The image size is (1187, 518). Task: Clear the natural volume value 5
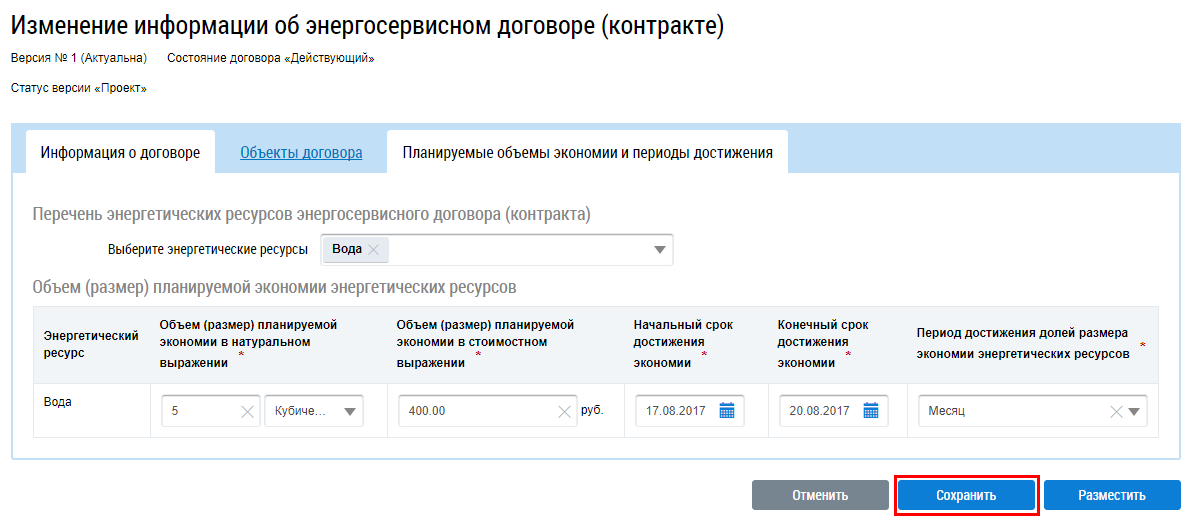click(247, 411)
